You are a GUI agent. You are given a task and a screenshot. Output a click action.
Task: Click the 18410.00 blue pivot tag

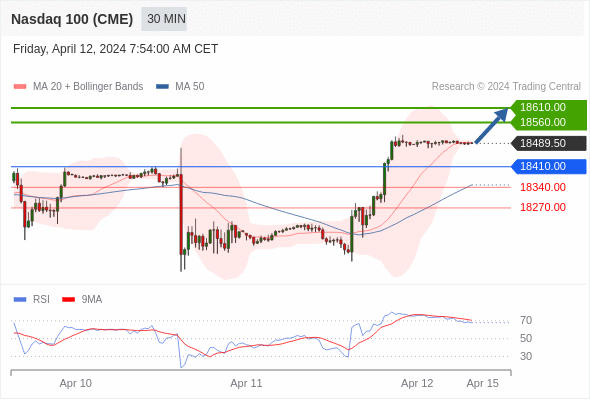coord(549,166)
